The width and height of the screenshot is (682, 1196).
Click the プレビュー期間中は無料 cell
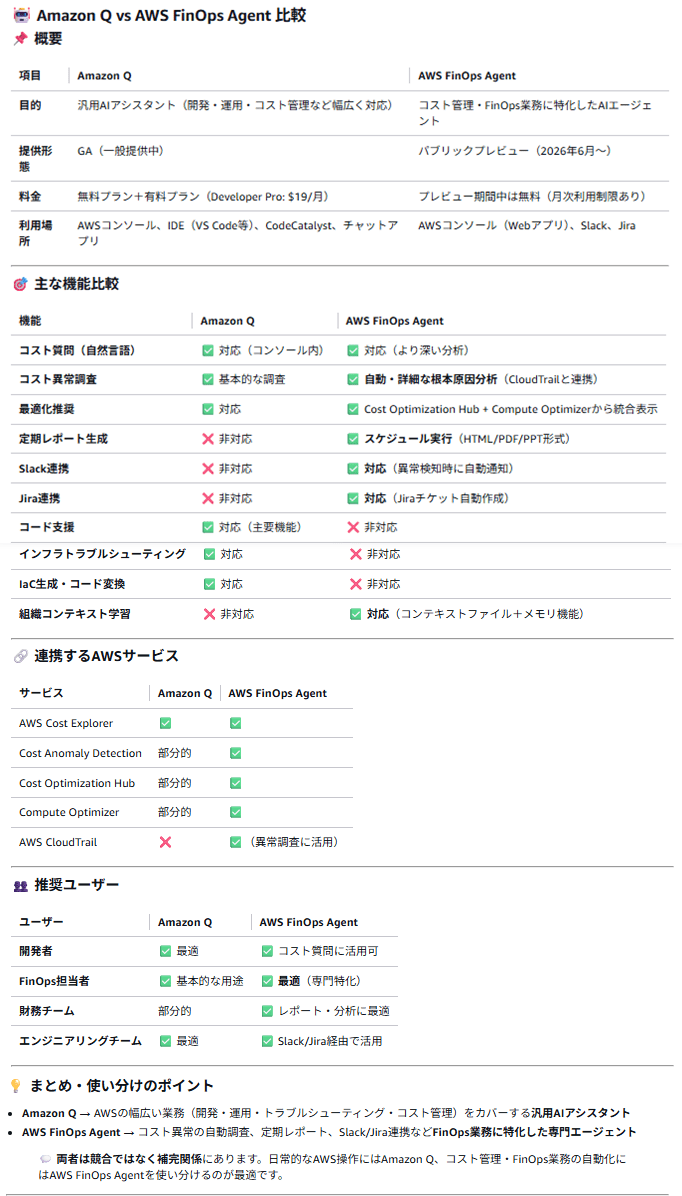pos(532,197)
